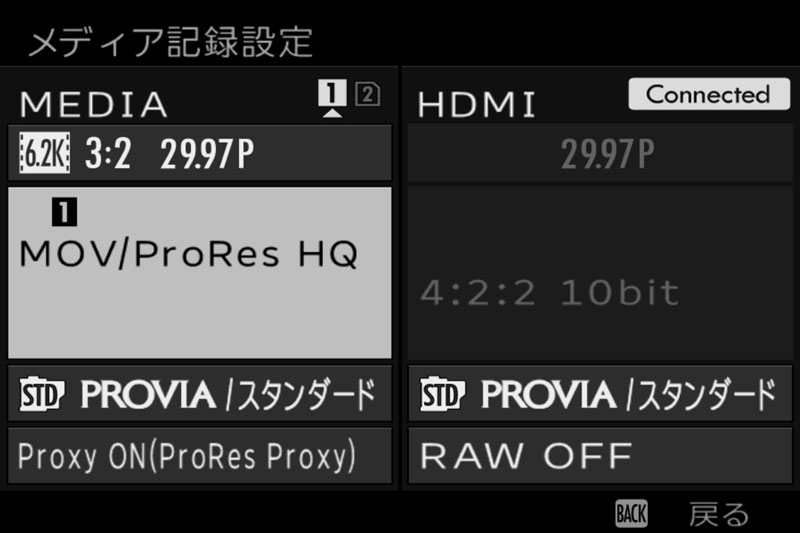Viewport: 800px width, 533px height.
Task: Click the small triangle marker under slot 1
Action: (x=332, y=113)
